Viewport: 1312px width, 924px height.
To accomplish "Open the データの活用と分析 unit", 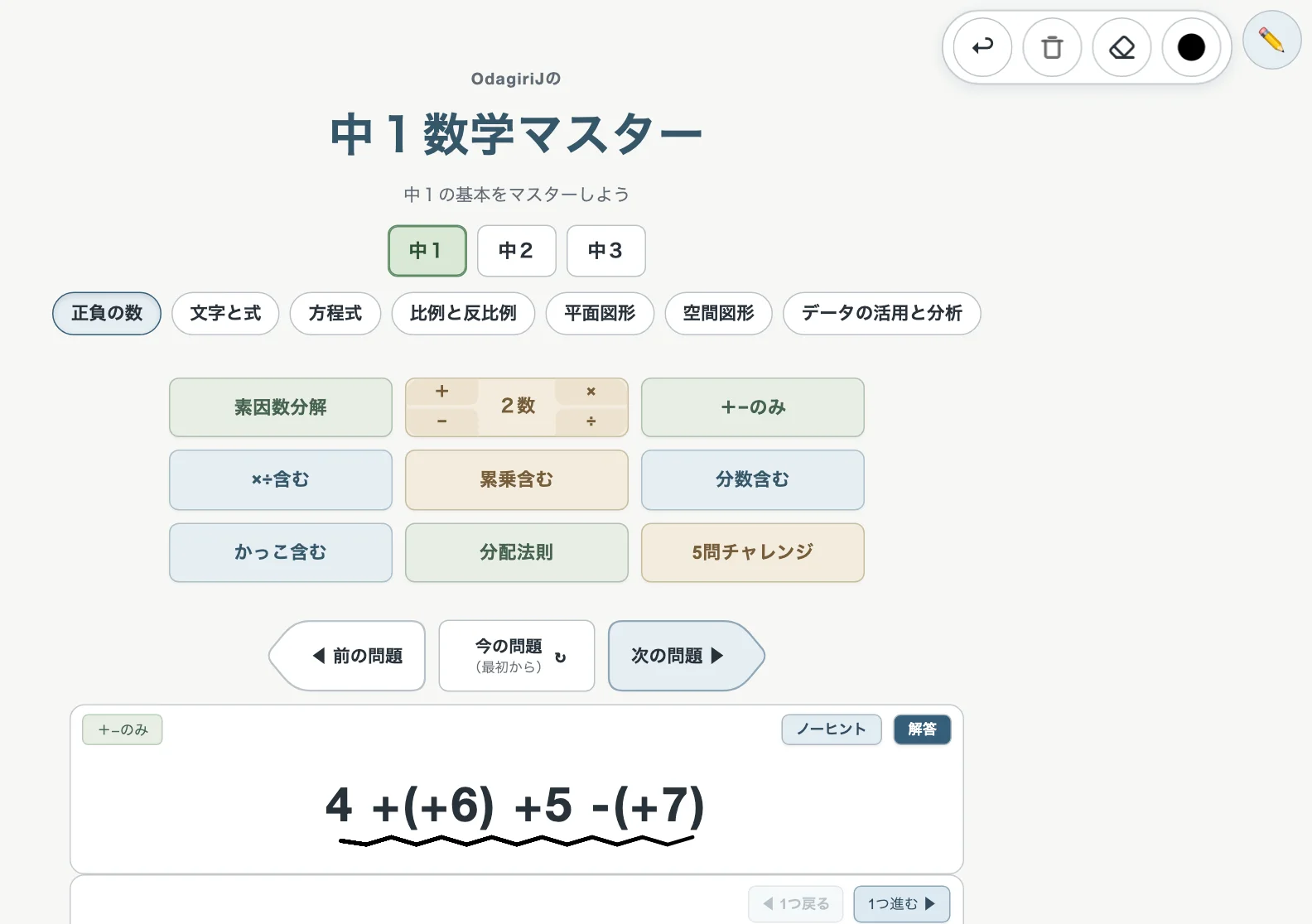I will point(882,314).
